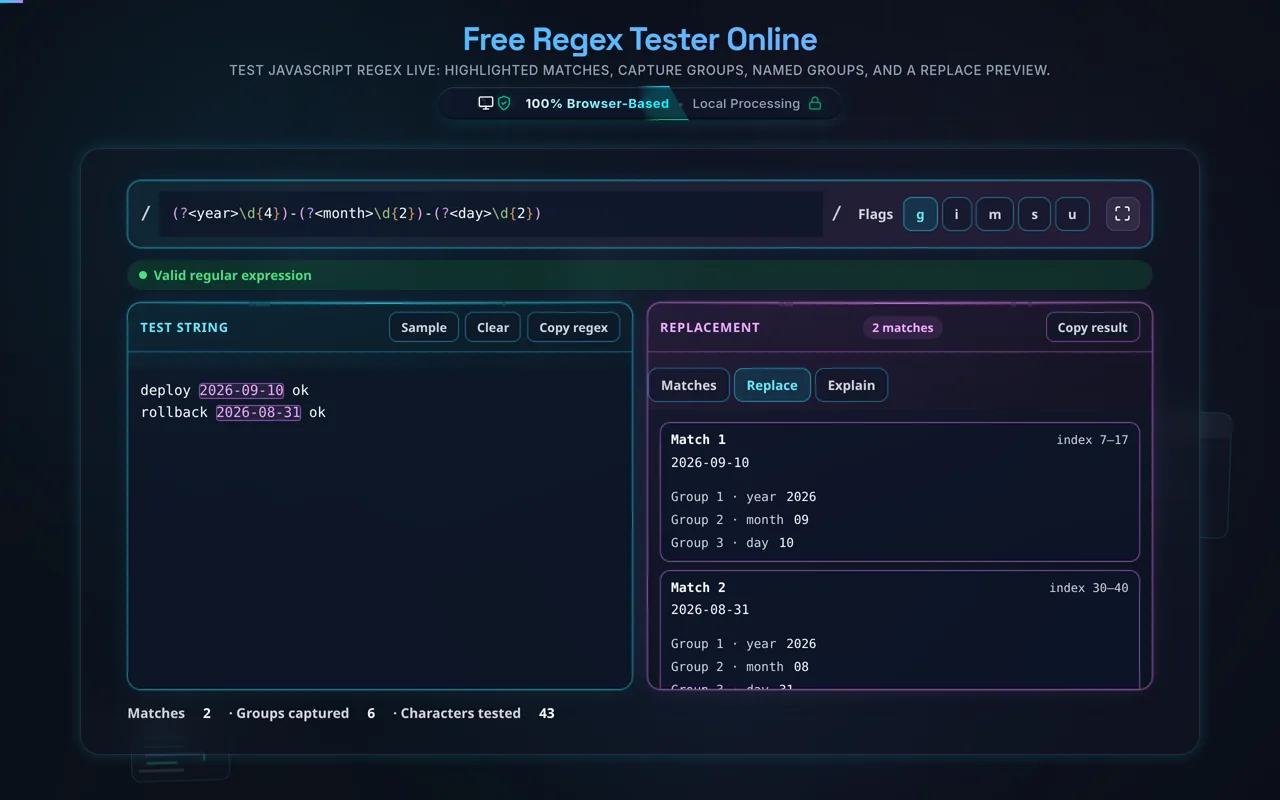Screen dimensions: 1280x800
Task: Click the 'Match 2' card heading
Action: (x=698, y=588)
